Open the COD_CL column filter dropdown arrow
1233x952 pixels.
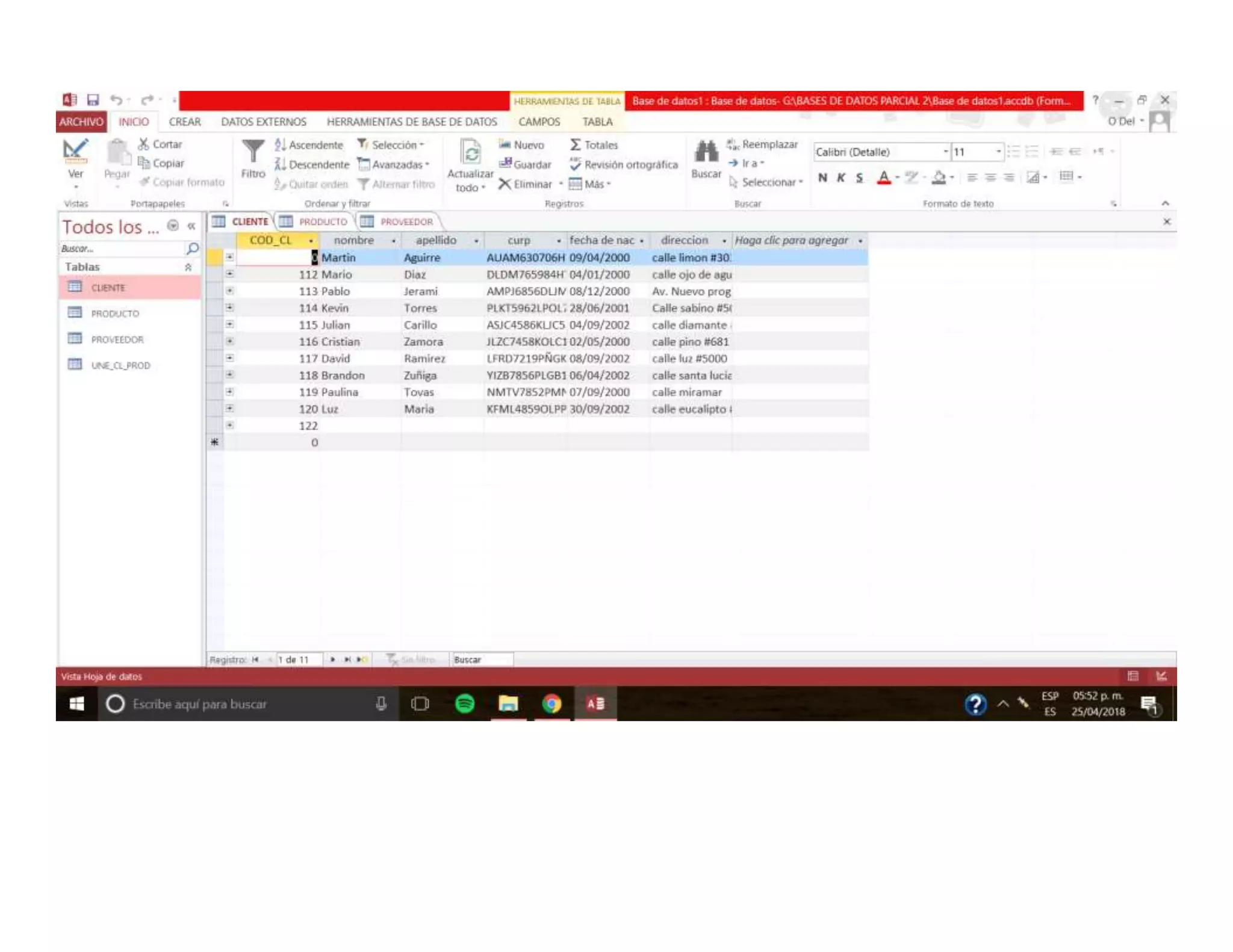pyautogui.click(x=311, y=241)
